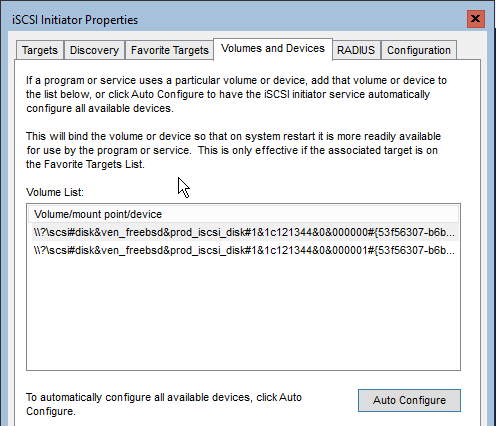
Task: Go to the Favorite Targets tab
Action: 169,50
